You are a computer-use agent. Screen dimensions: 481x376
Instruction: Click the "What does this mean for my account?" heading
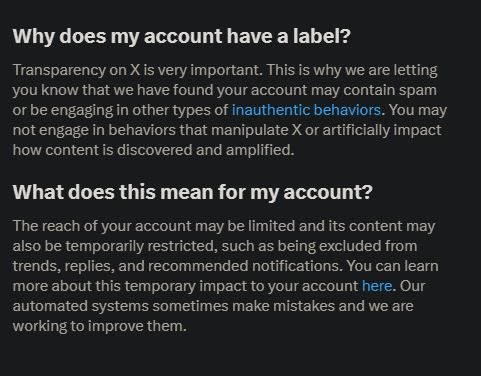tap(192, 193)
